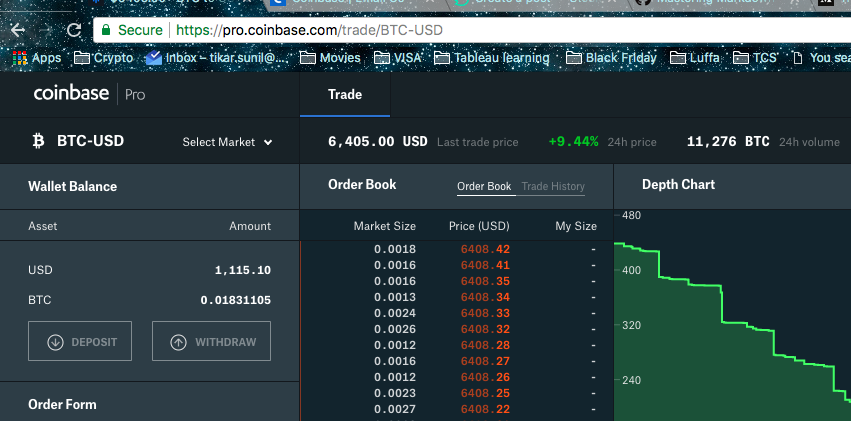Screen dimensions: 851x421
Task: Click the Depth Chart heading
Action: 678,184
